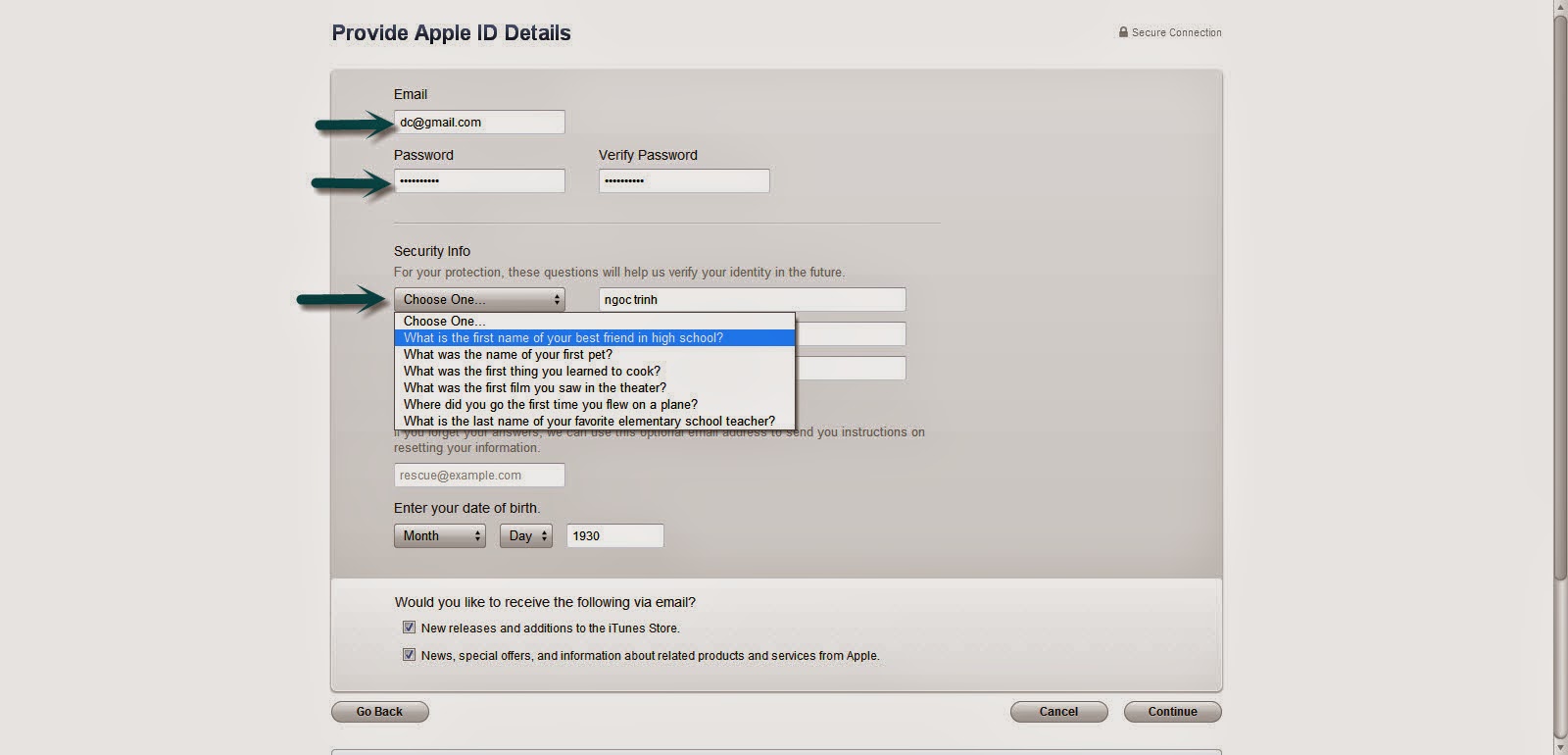Click the 'Provide Apple ID Details' heading
Viewport: 1568px width, 755px height.
pyautogui.click(x=451, y=33)
